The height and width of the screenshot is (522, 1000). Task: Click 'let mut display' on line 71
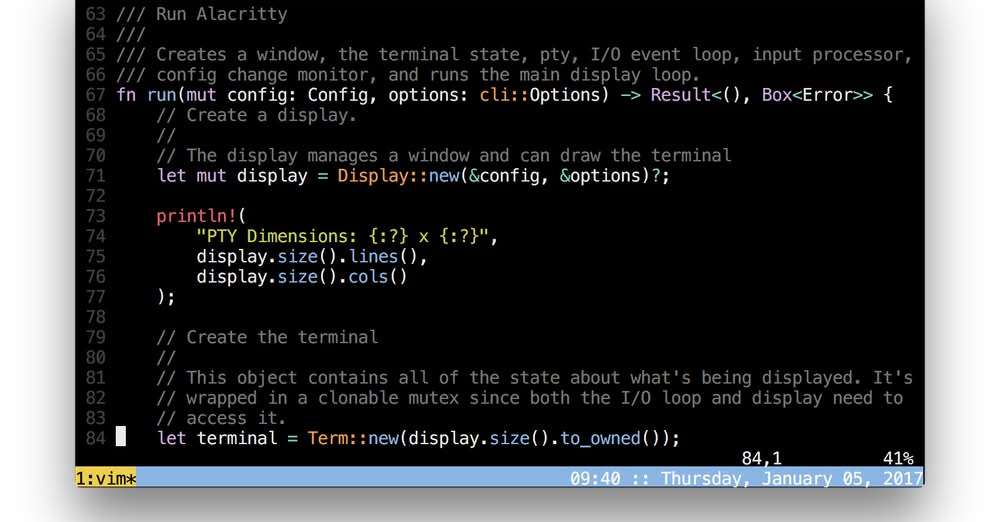pyautogui.click(x=232, y=175)
